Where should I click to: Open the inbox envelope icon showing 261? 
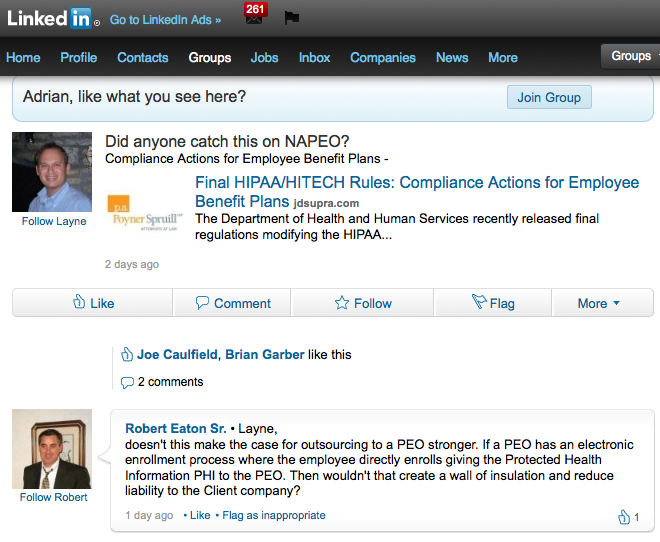[254, 15]
